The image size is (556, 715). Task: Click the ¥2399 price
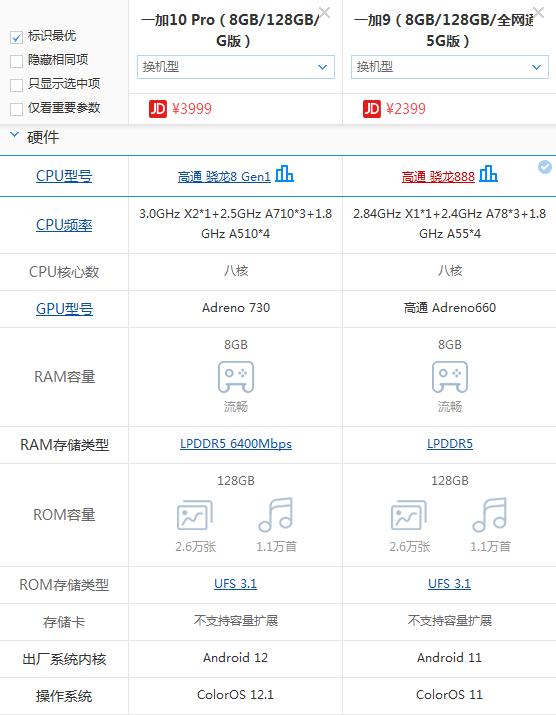[x=405, y=109]
